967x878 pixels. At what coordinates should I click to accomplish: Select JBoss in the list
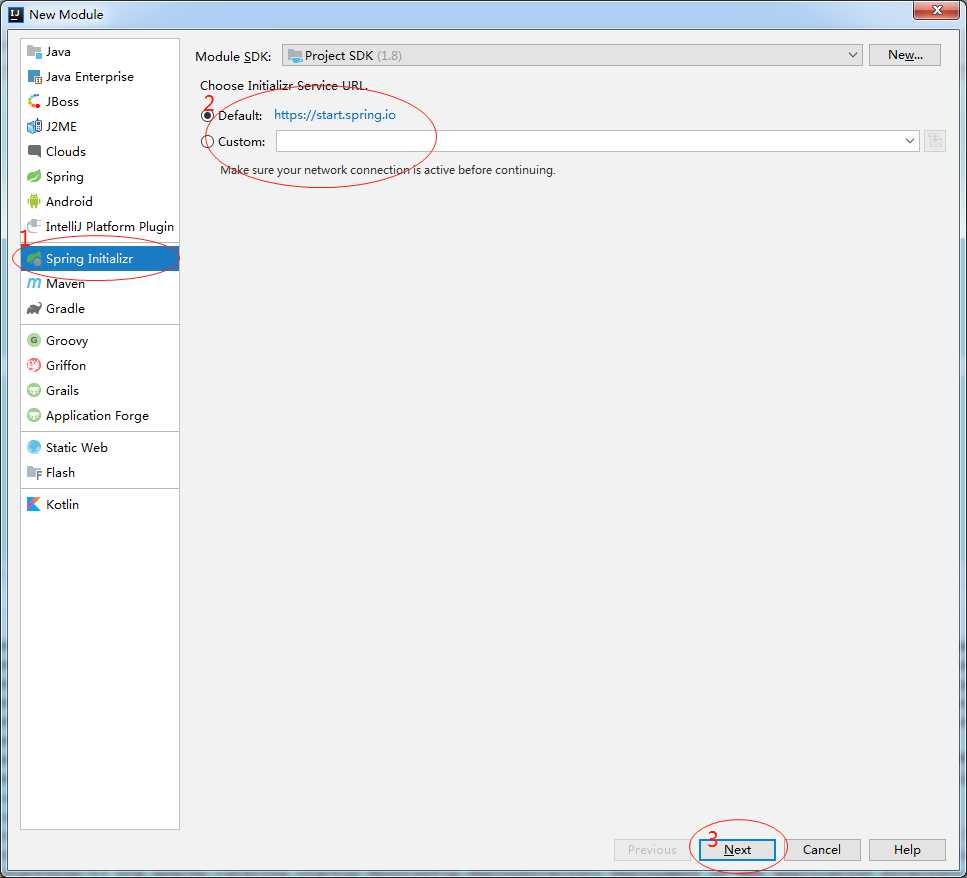100,101
